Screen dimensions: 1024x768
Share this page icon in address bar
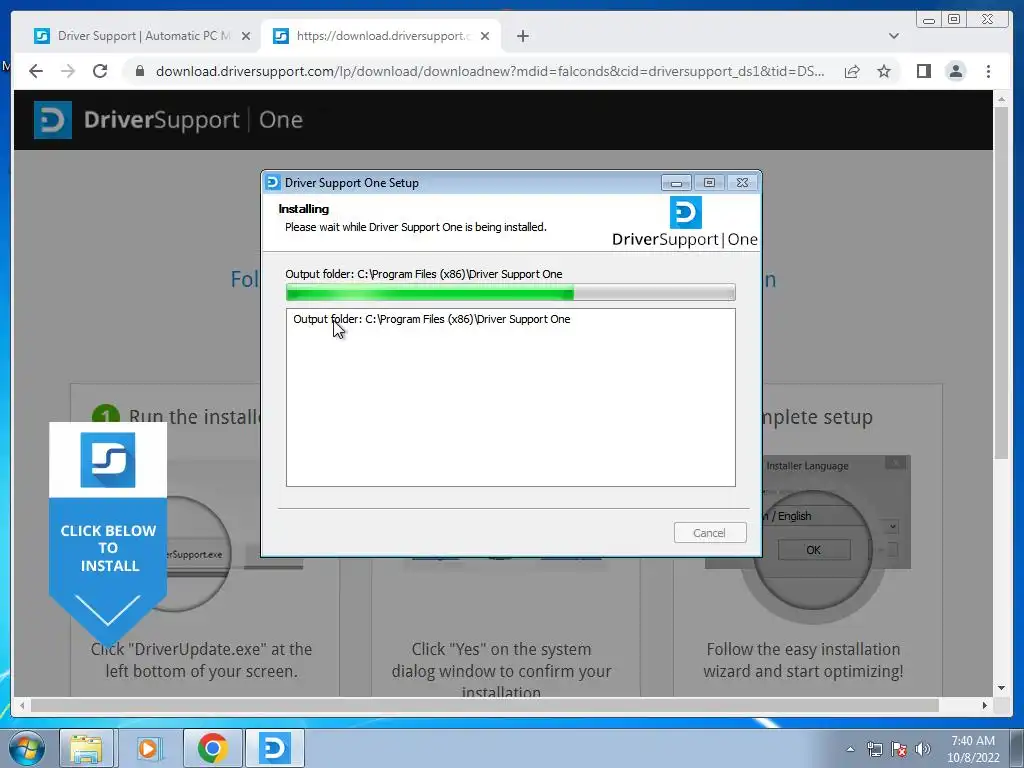852,71
